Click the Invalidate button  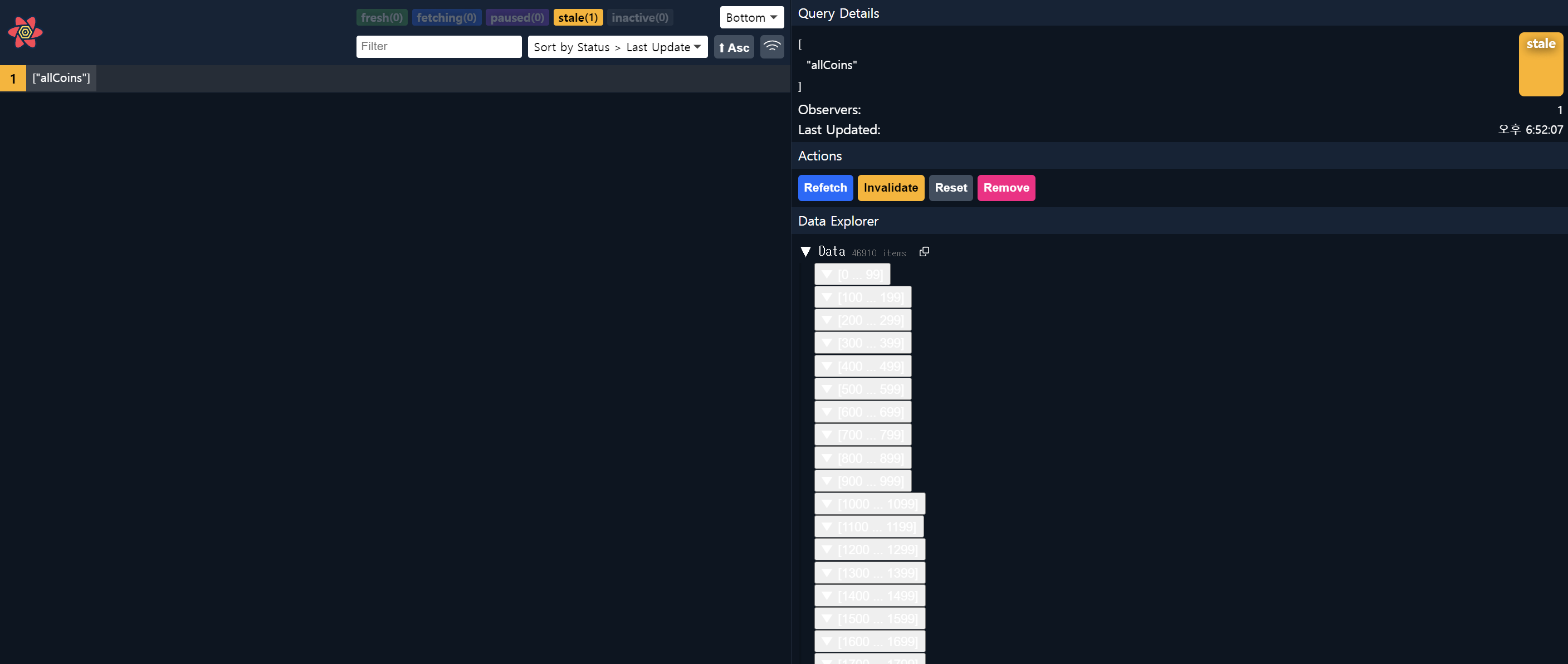point(891,188)
